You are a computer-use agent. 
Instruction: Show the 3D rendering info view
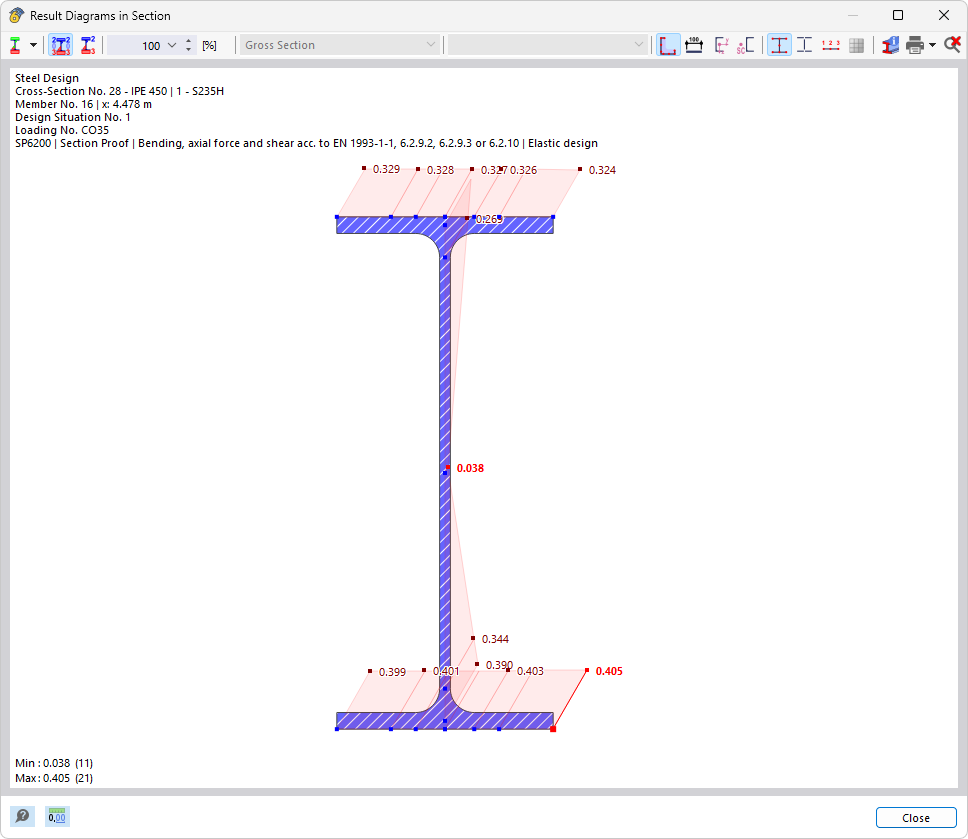pyautogui.click(x=888, y=44)
